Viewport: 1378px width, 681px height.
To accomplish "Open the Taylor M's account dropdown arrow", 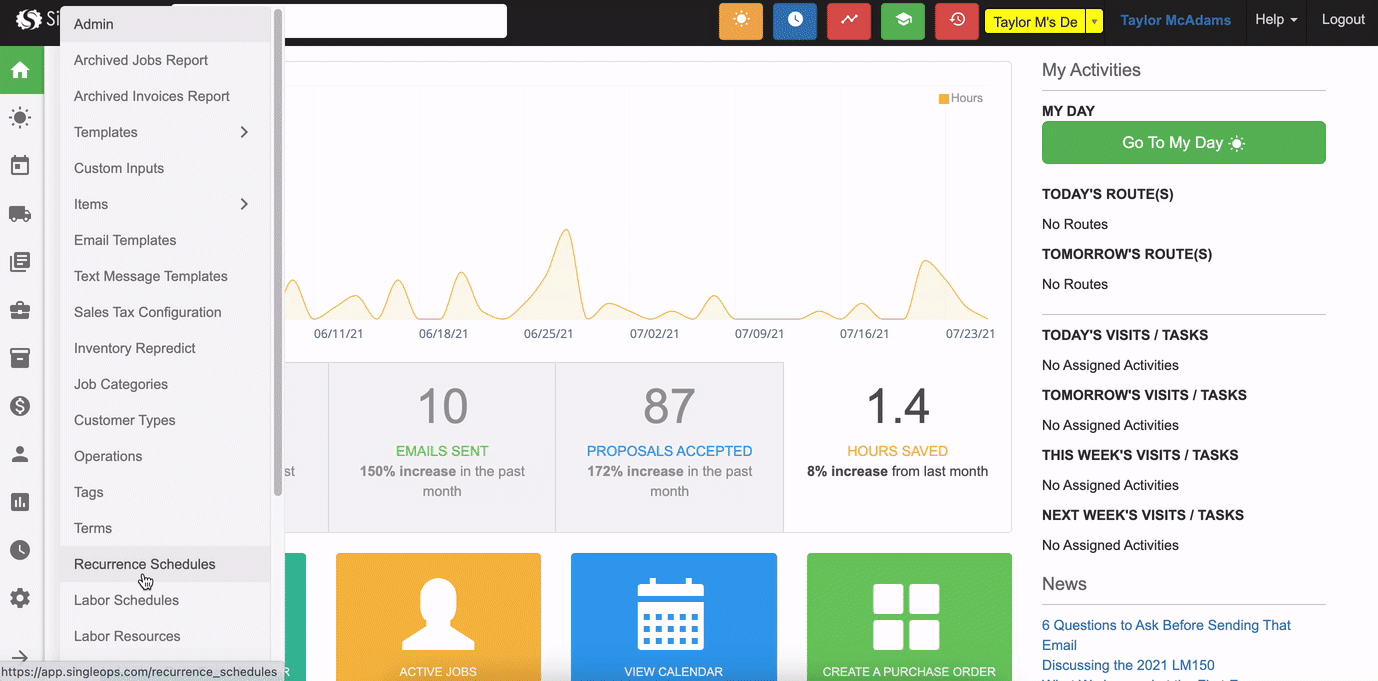I will [1095, 21].
